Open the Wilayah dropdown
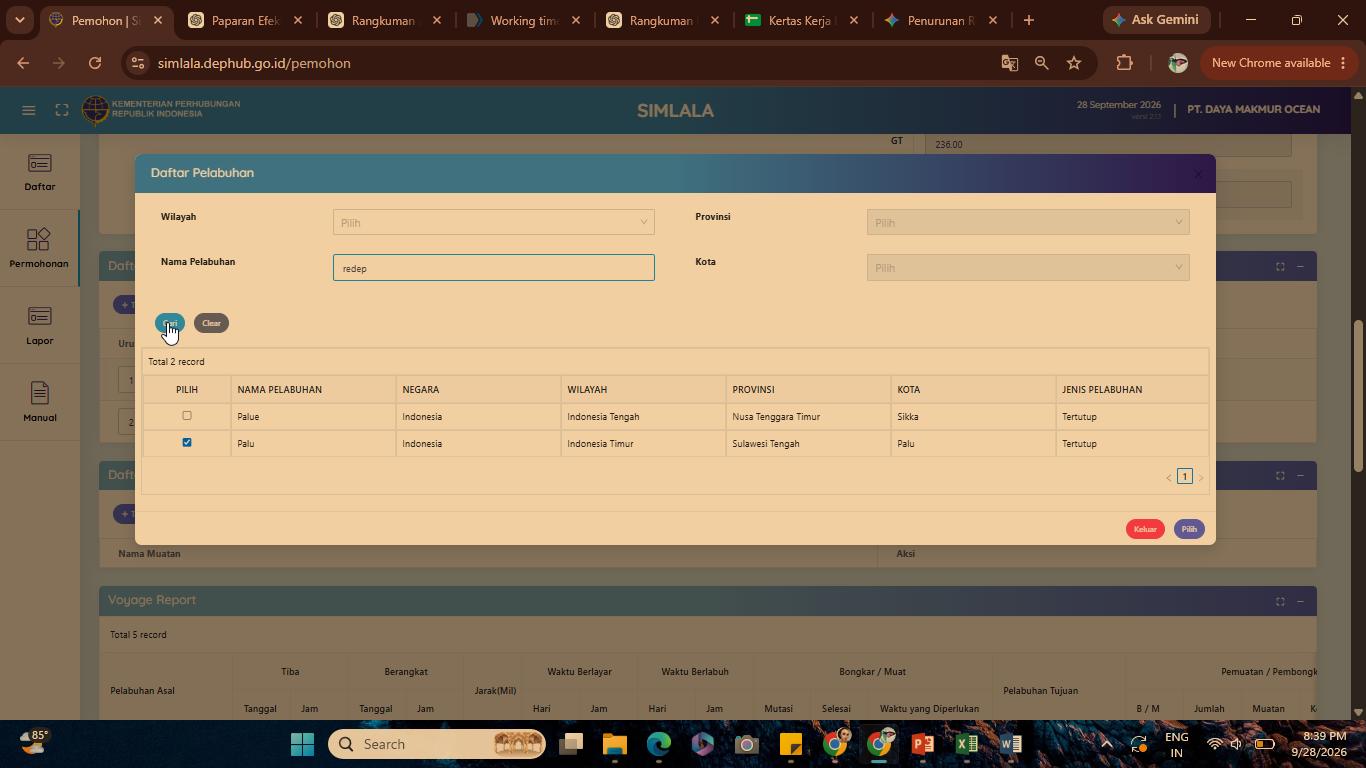This screenshot has height=768, width=1366. (494, 222)
